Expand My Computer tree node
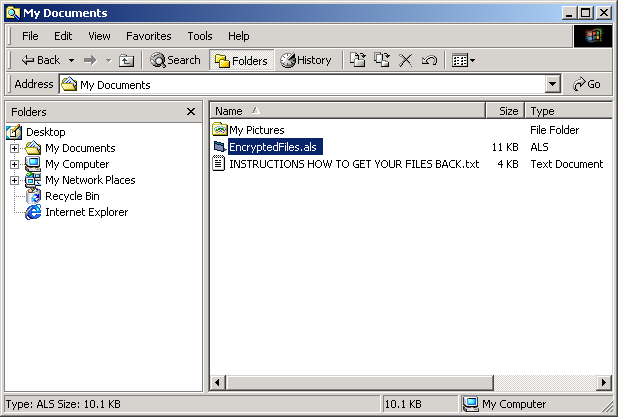The width and height of the screenshot is (618, 417). (14, 164)
